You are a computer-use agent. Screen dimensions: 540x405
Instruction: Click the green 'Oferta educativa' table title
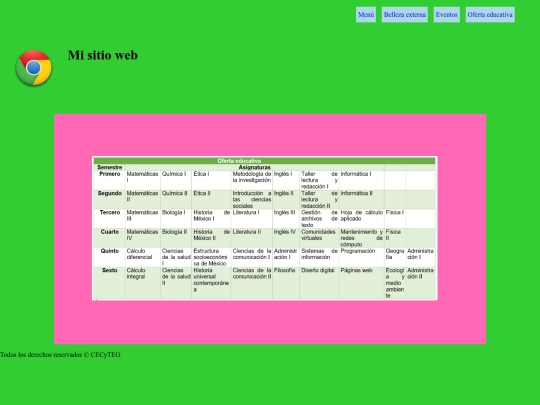(x=239, y=161)
